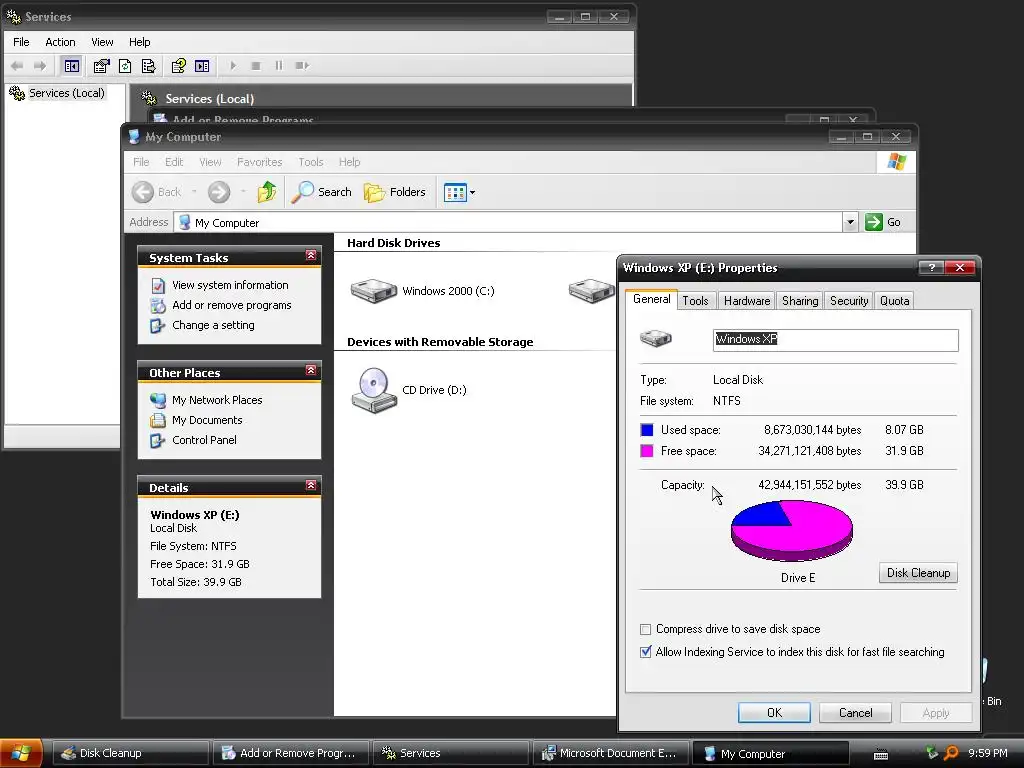Expand the Address bar dropdown
1024x768 pixels.
coord(850,222)
